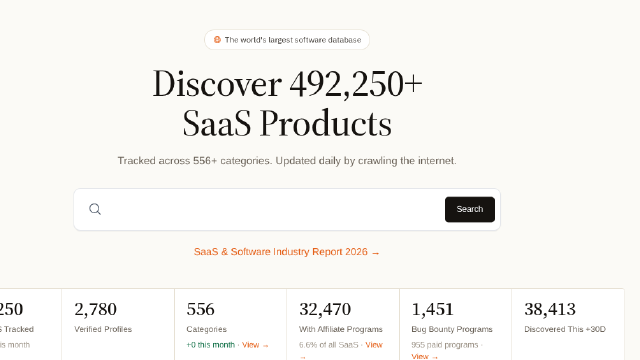Select the 556 Categories stat number

[x=200, y=309]
